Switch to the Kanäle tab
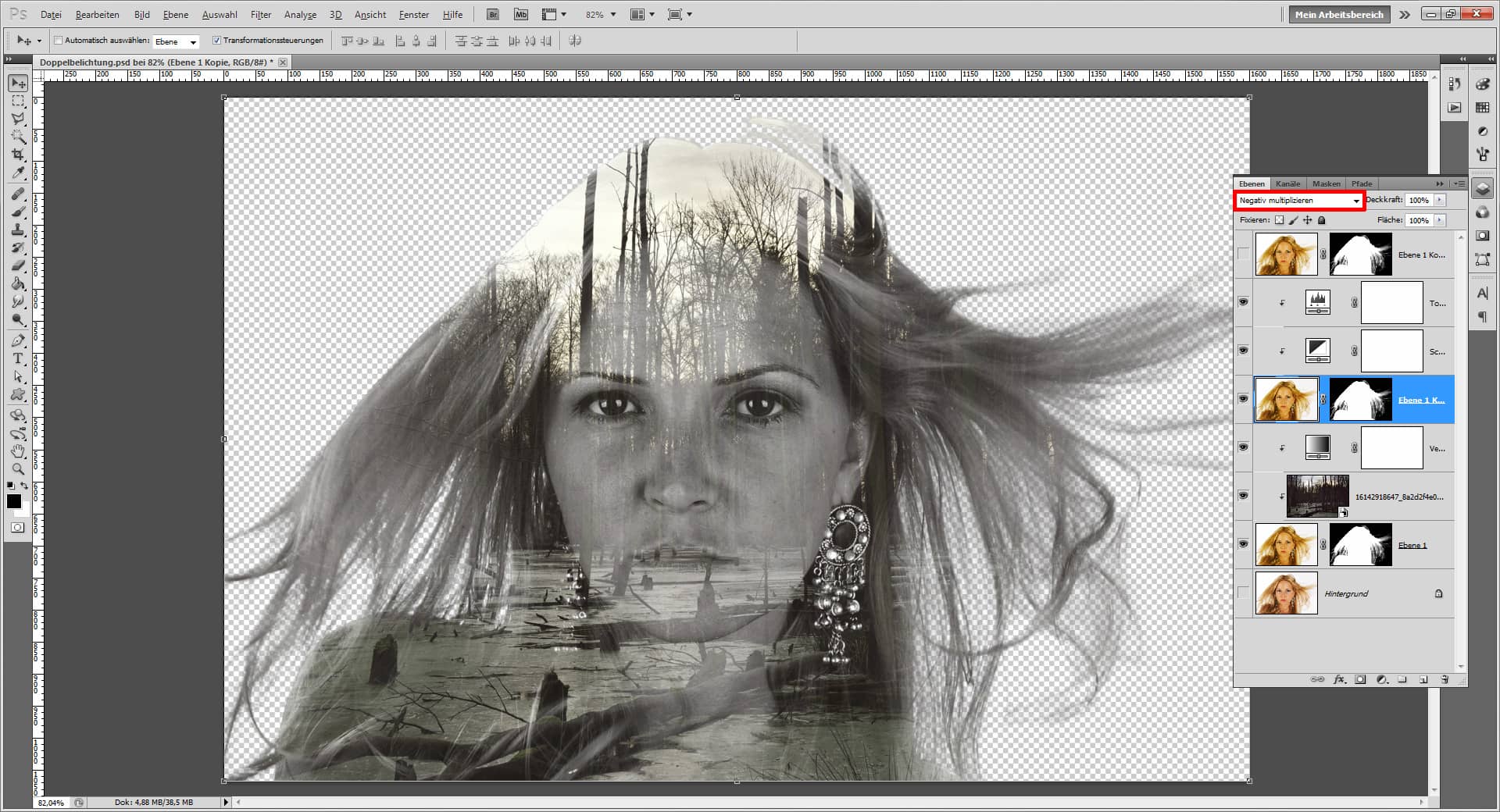1500x812 pixels. pos(1287,183)
